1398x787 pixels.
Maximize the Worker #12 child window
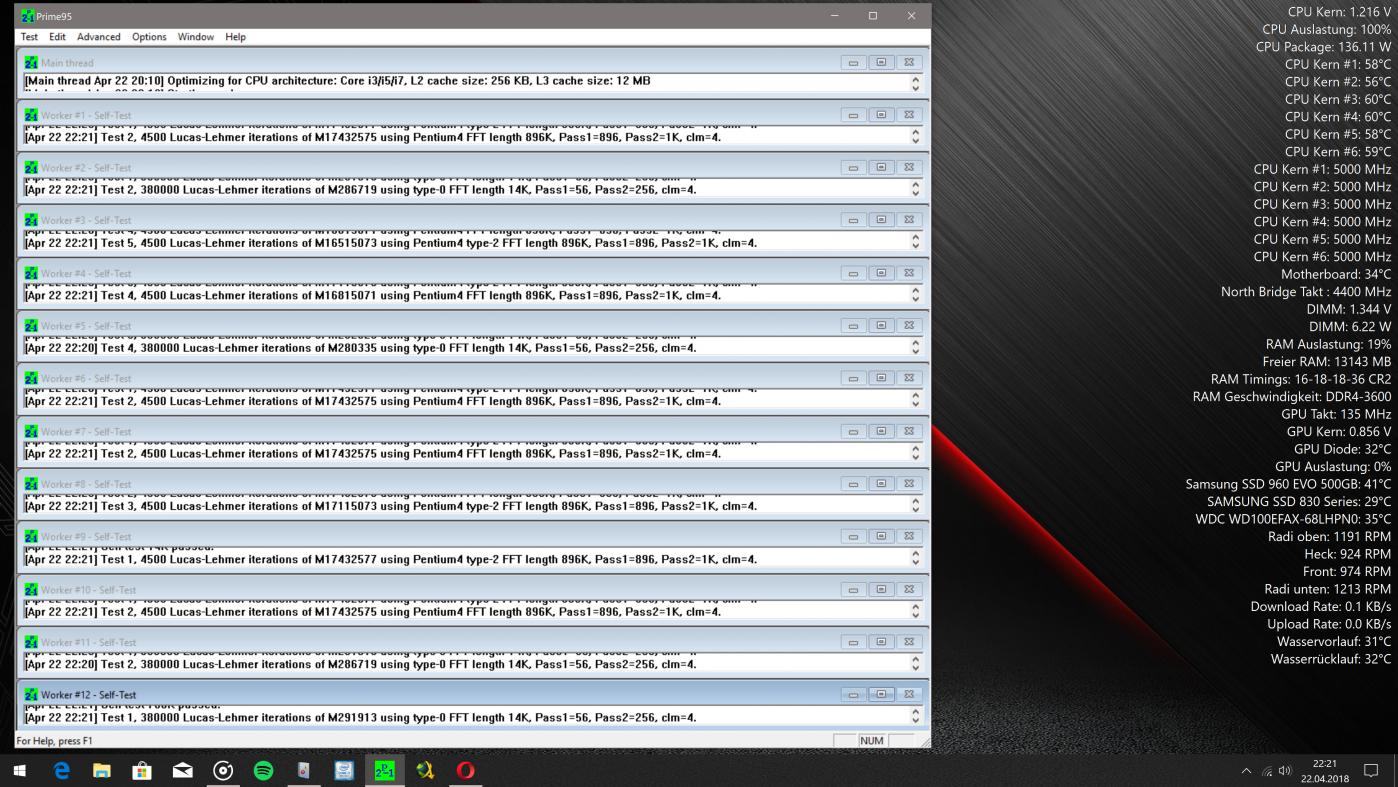[x=881, y=695]
